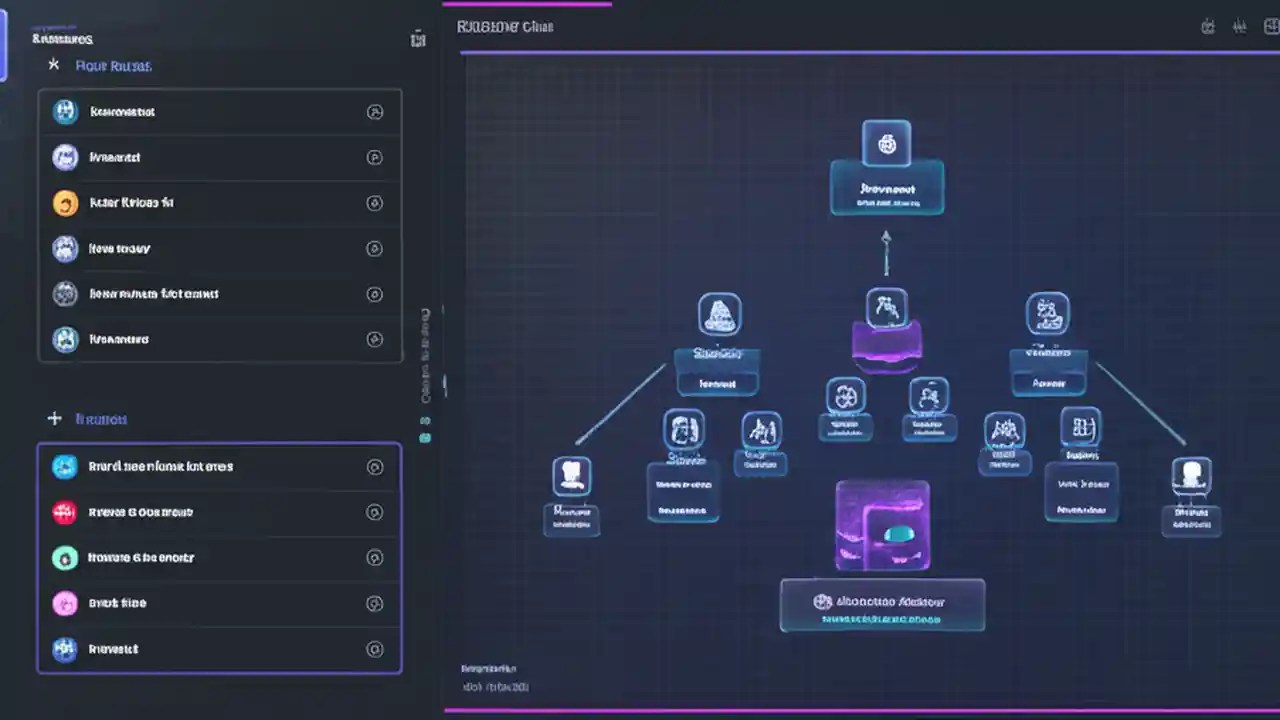
Task: Switch to the flow chart tab at top
Action: click(504, 27)
